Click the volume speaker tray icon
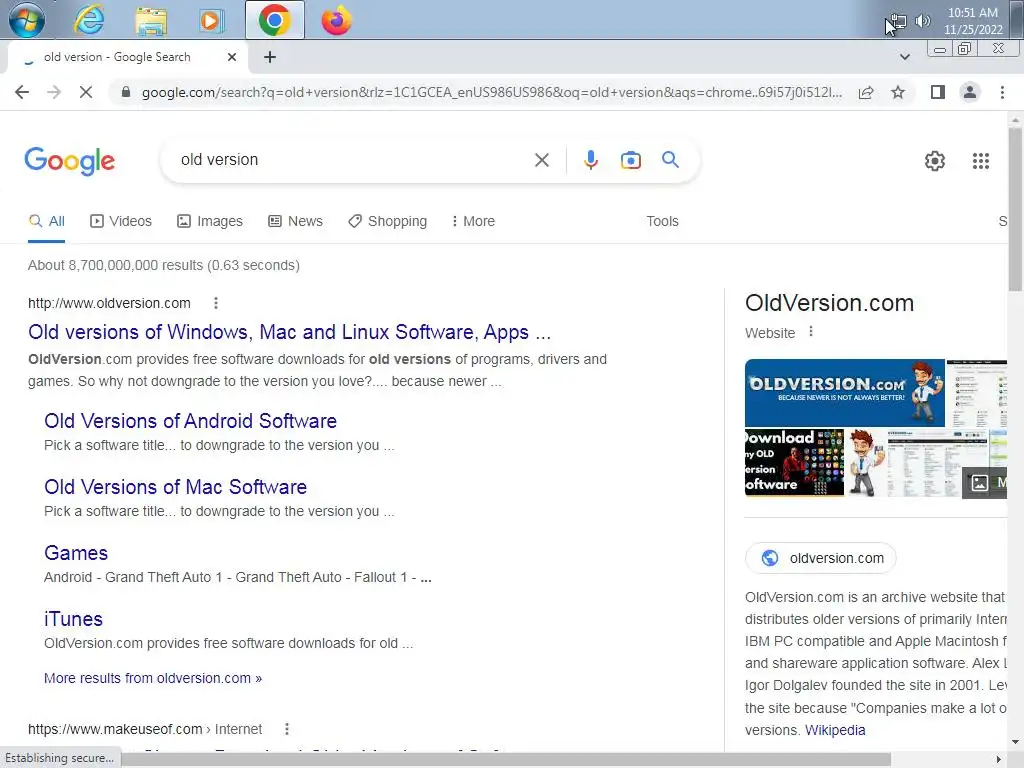This screenshot has height=768, width=1024. pos(922,21)
